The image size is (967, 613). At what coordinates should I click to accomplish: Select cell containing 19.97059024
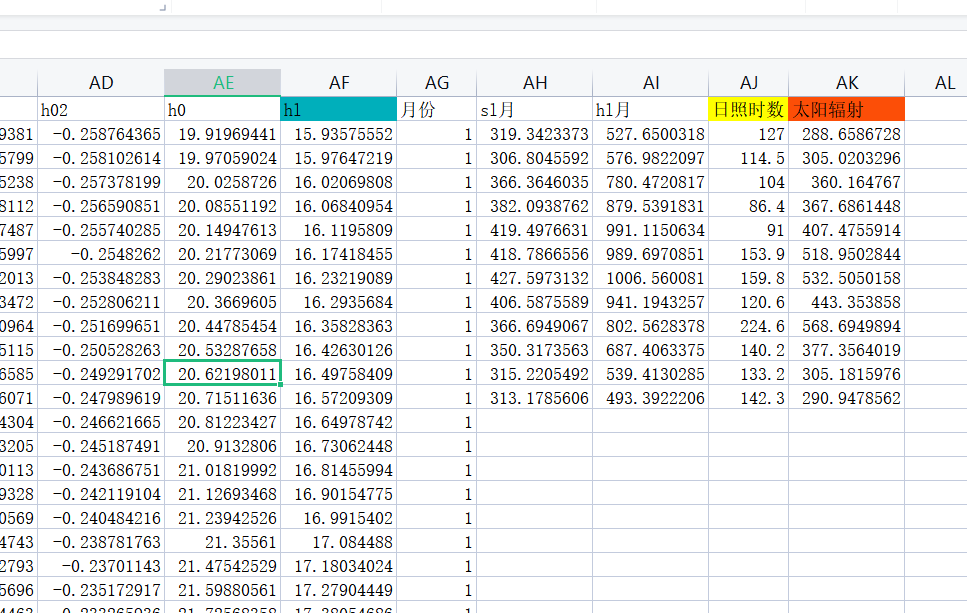coord(223,158)
